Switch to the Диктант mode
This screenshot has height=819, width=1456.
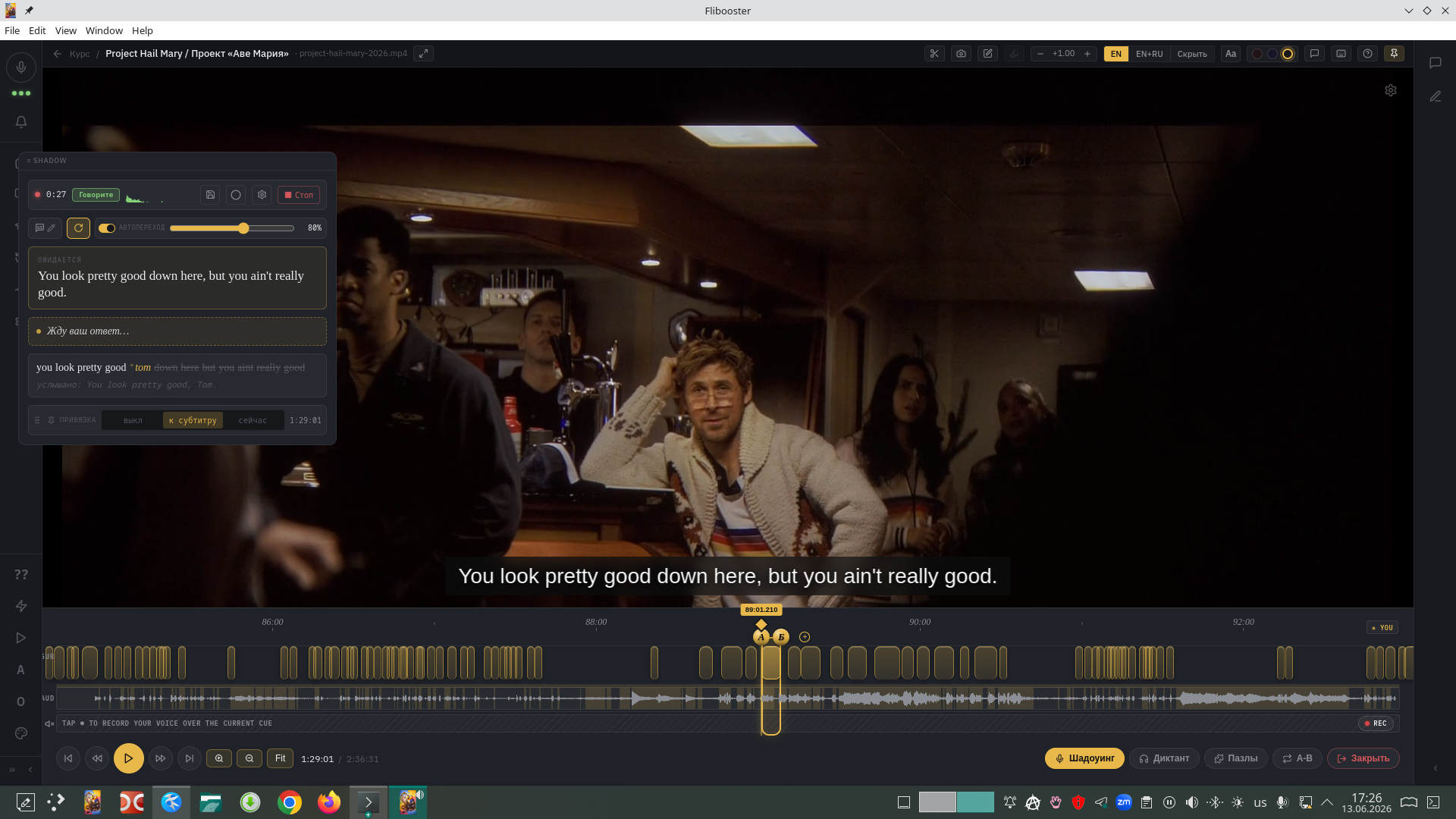pos(1164,758)
